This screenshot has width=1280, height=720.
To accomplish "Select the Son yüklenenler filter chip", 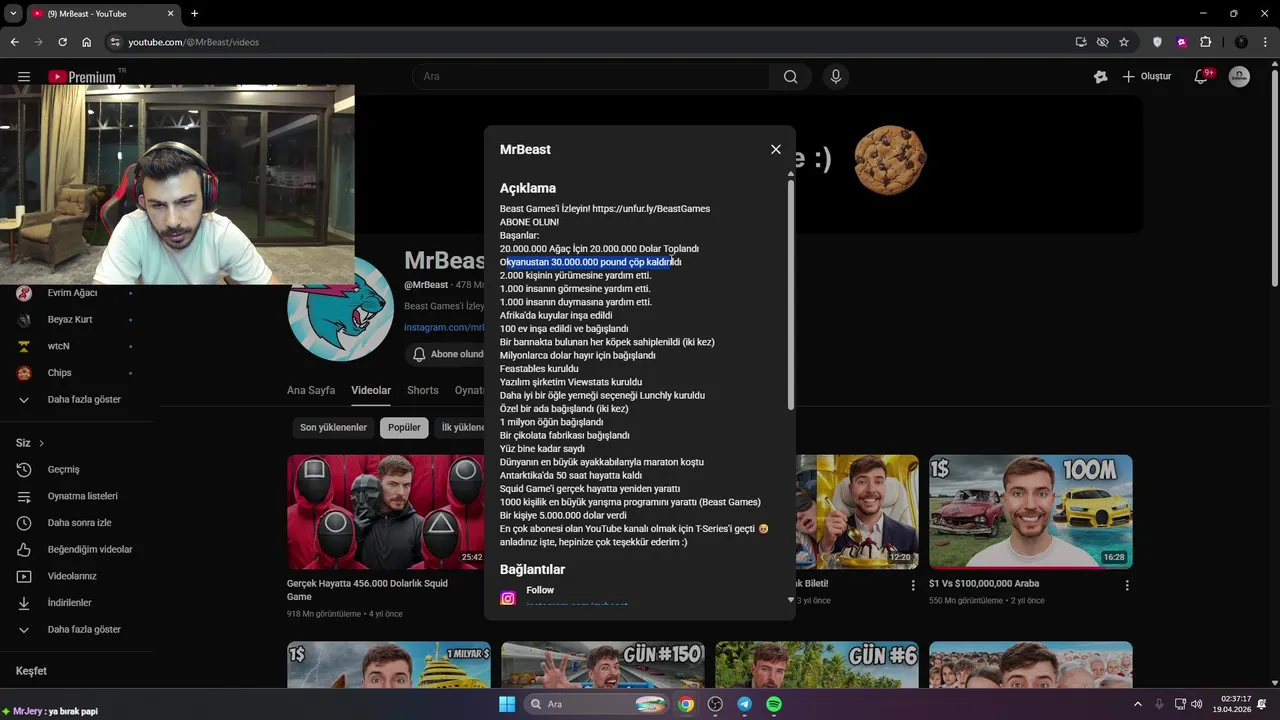I will pyautogui.click(x=333, y=427).
